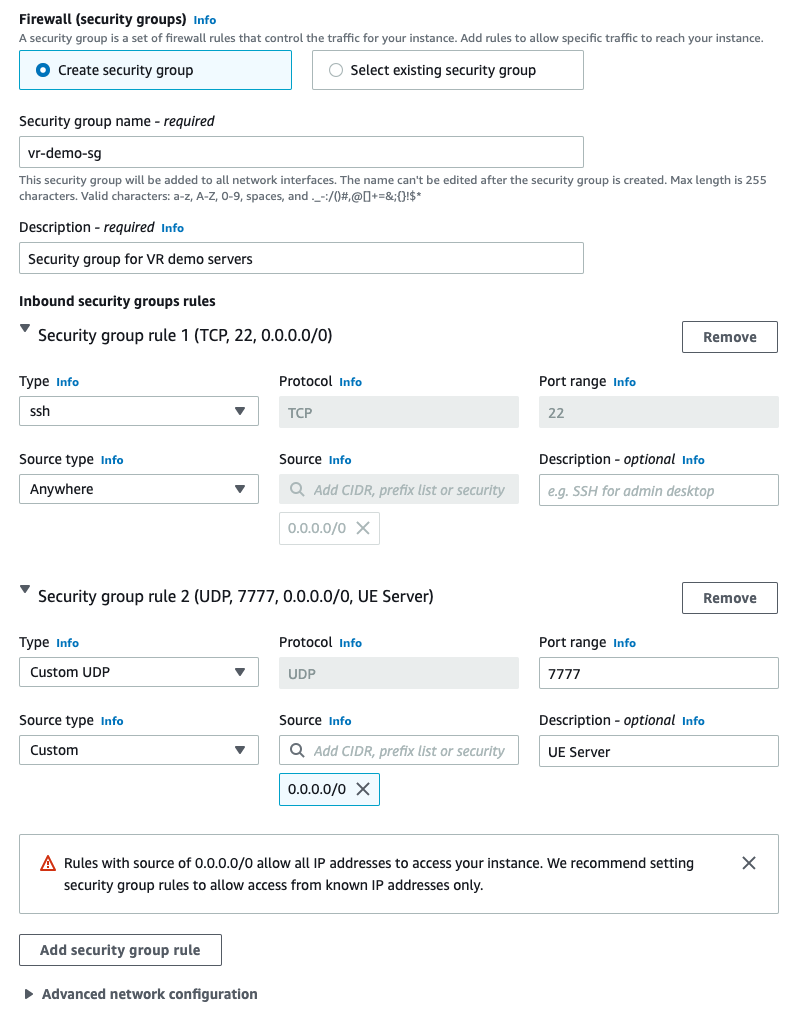Remove 0.0.0.0/0 chip from rule 1 source

pyautogui.click(x=363, y=528)
